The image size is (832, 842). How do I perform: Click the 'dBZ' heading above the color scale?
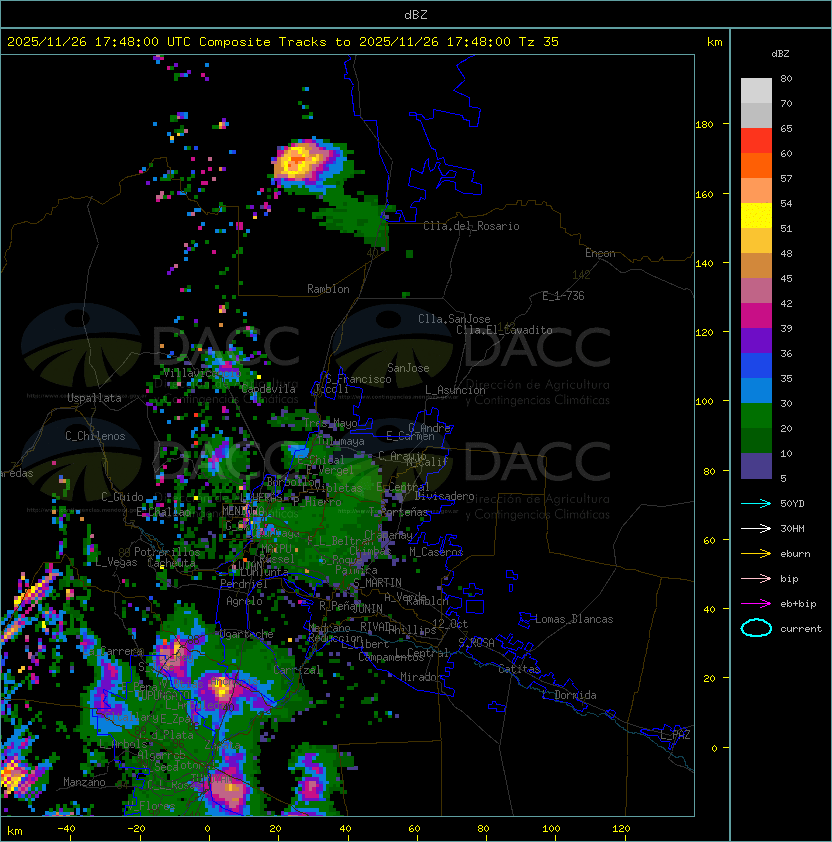point(780,54)
